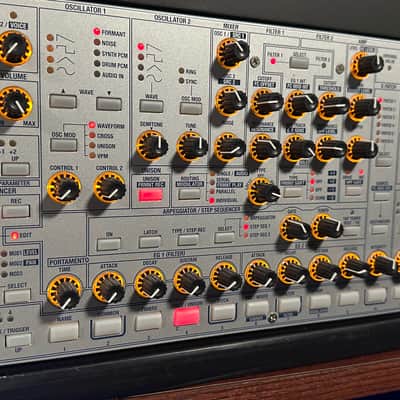Click the lit red step key 4
Image resolution: width=400 pixels, height=400 pixels.
186,316
